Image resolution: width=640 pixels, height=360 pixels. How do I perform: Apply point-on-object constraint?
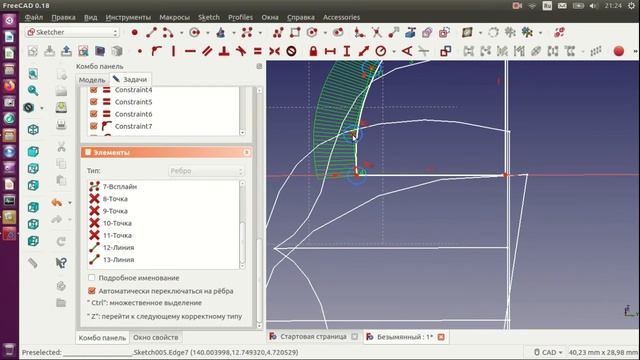tap(156, 51)
